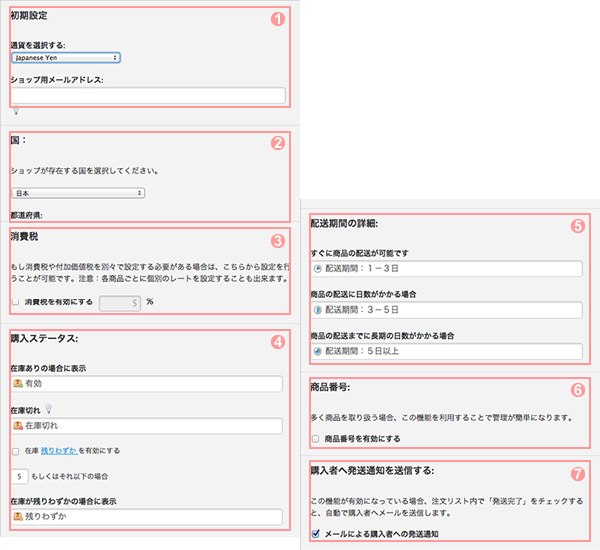Click the 商品の配送に日数がかかる場合 label

coord(364,294)
